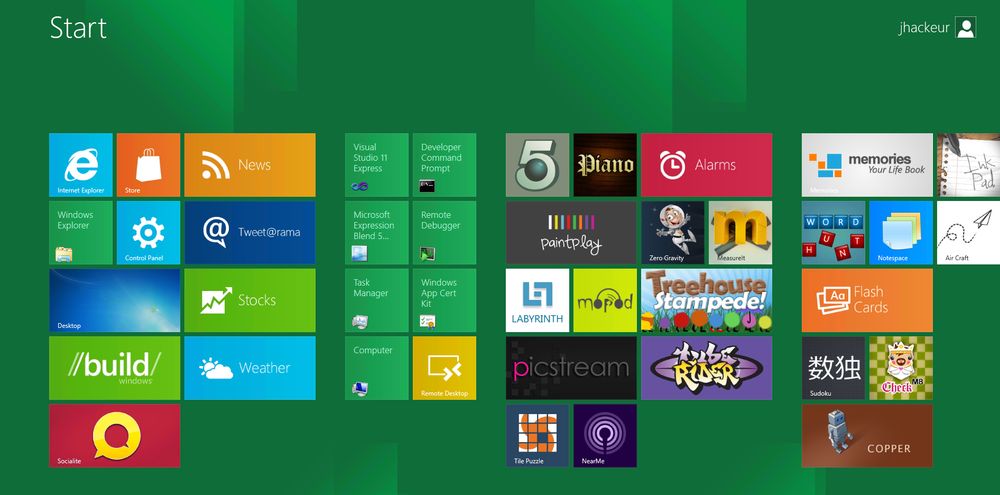This screenshot has height=495, width=1000.
Task: Launch the Word Hunt tile
Action: tap(834, 233)
